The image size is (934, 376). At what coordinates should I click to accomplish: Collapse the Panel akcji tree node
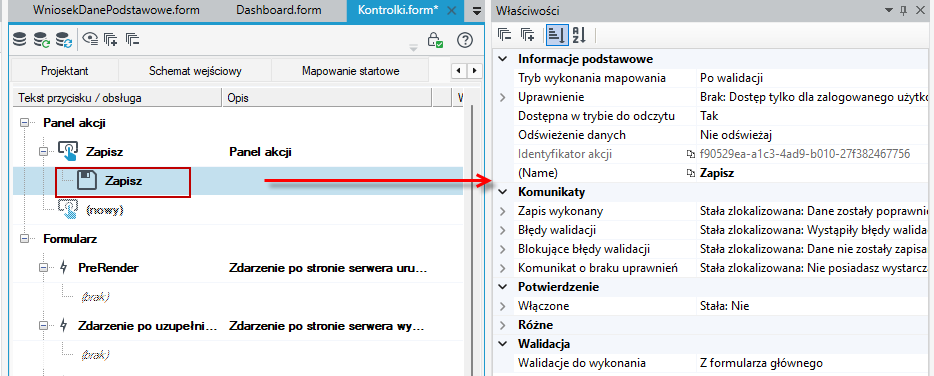pos(24,123)
